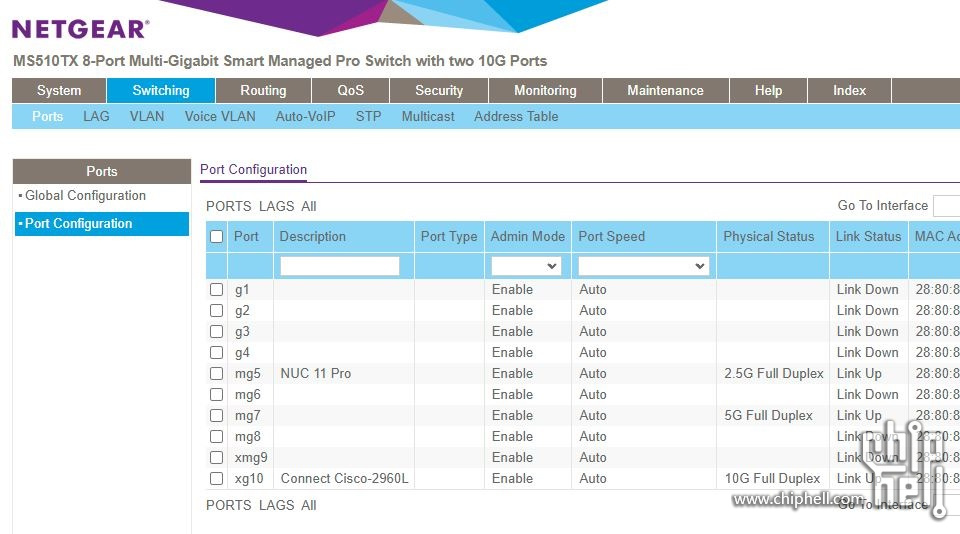Check the box for port xg10
Image resolution: width=960 pixels, height=534 pixels.
pyautogui.click(x=217, y=478)
